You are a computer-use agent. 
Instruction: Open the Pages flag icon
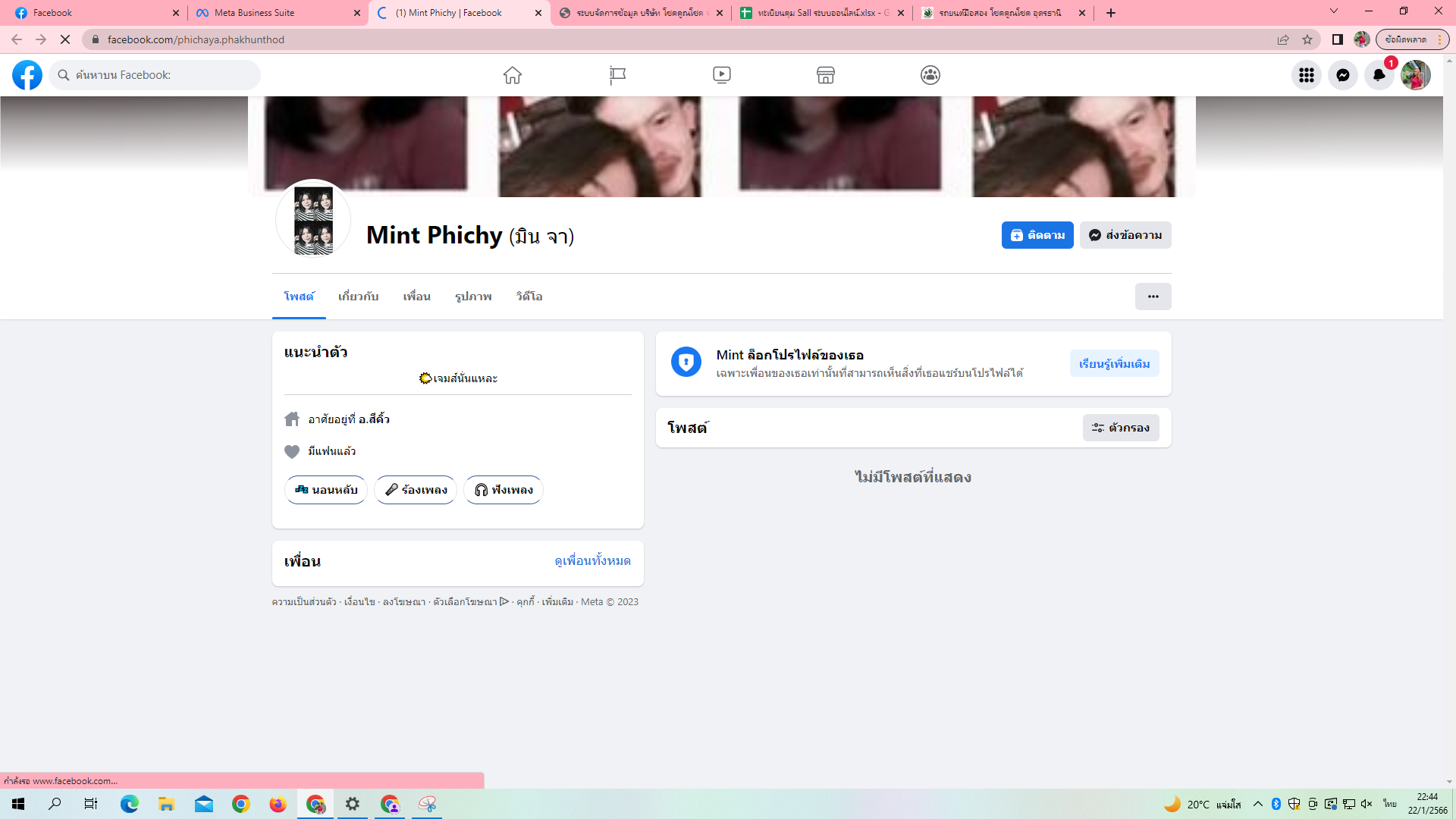(x=617, y=75)
